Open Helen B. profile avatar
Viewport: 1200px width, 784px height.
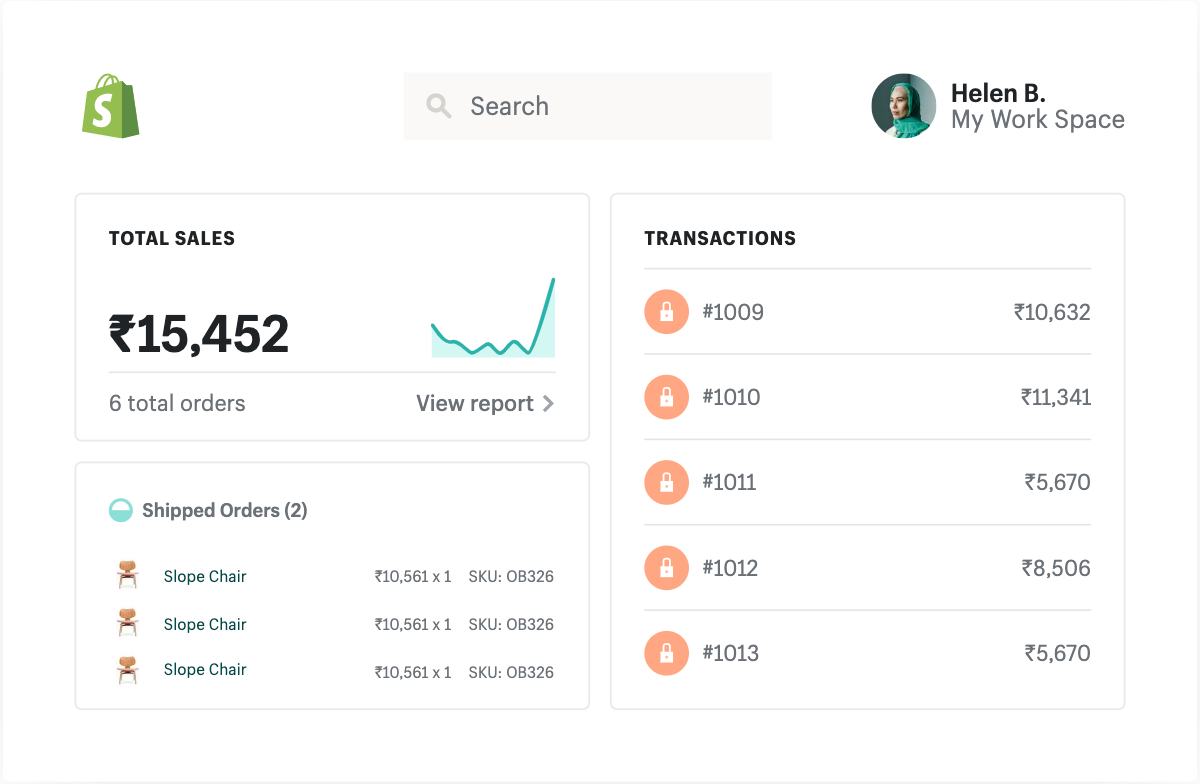click(x=903, y=106)
